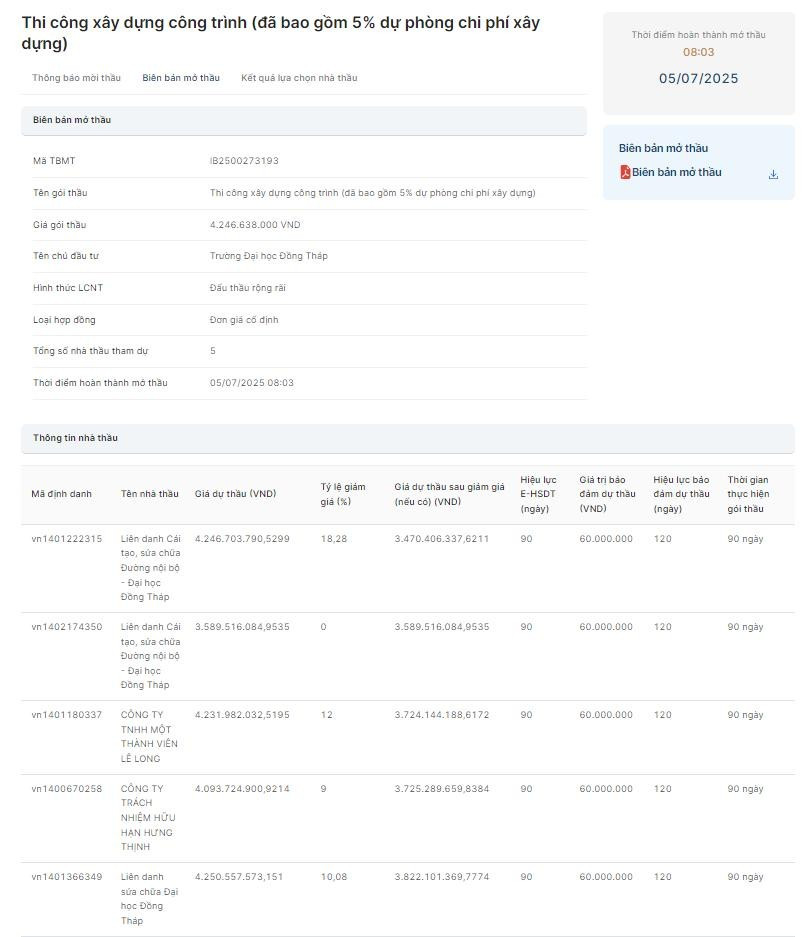
Task: Open the Kết quả lựa chọn nhà thầu tab
Action: [x=299, y=78]
